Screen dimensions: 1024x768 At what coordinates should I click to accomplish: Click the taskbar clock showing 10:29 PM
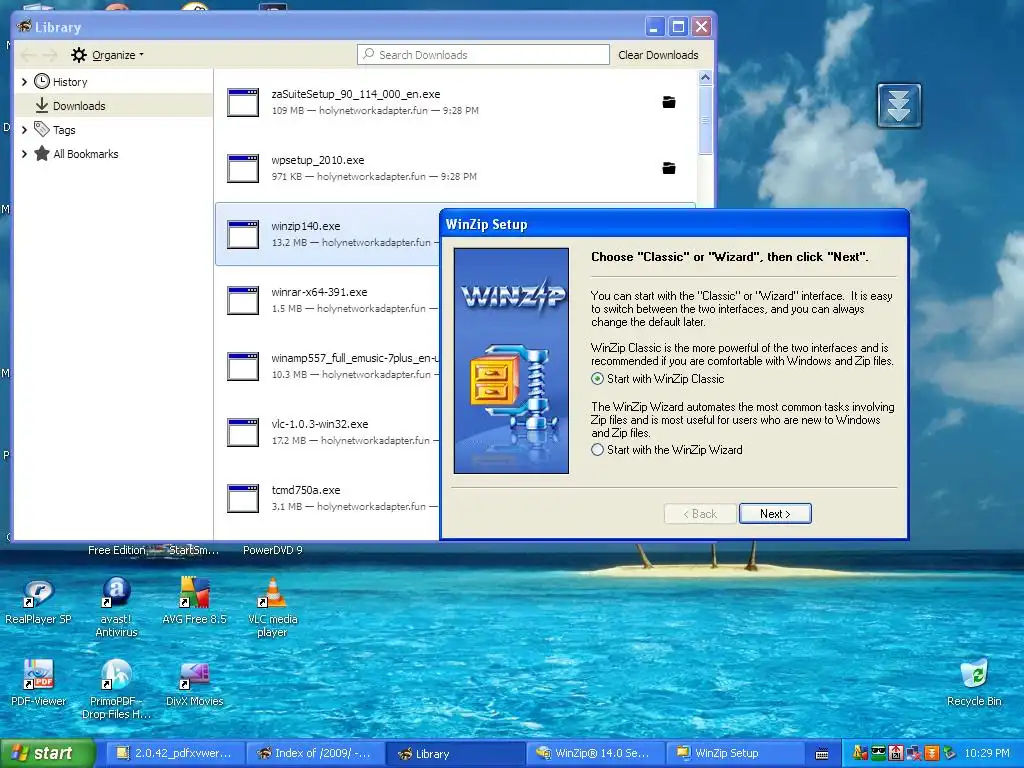click(x=987, y=754)
